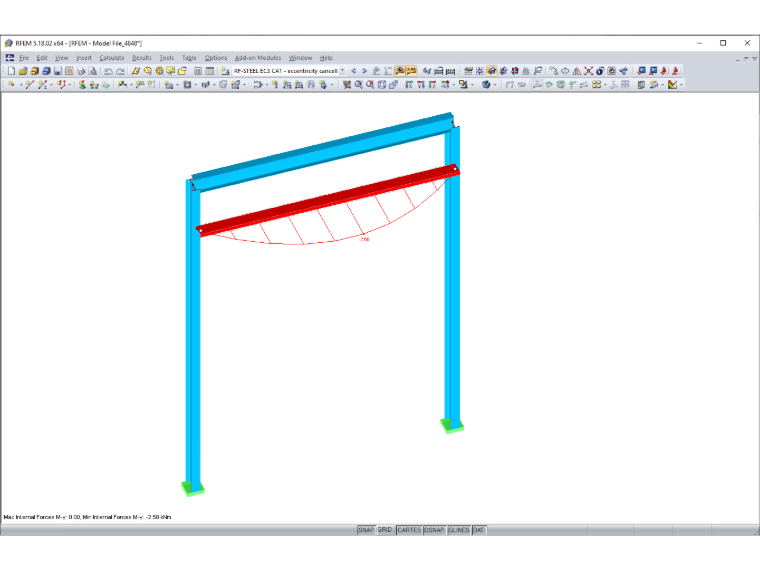Show view in Y direction
The image size is (760, 570).
pyautogui.click(x=421, y=84)
